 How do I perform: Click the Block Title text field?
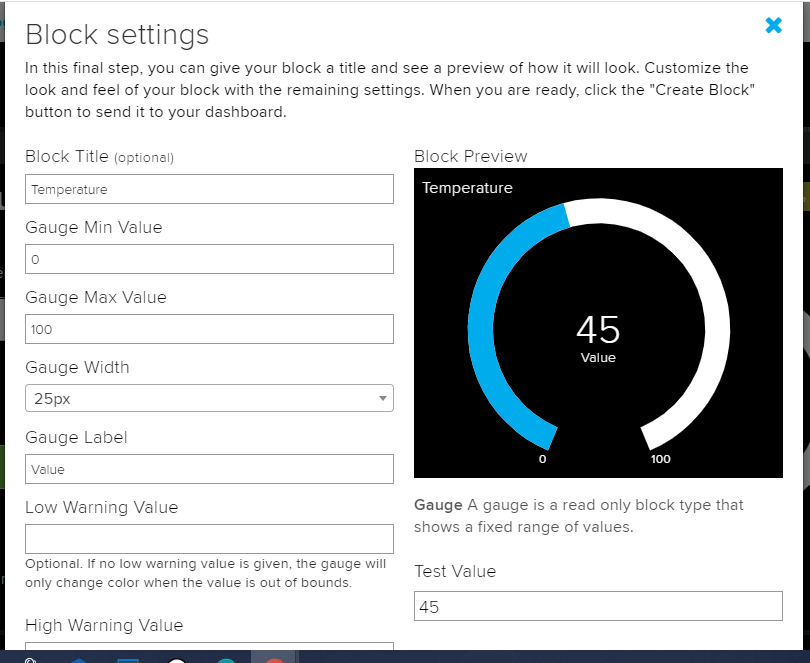[x=209, y=189]
